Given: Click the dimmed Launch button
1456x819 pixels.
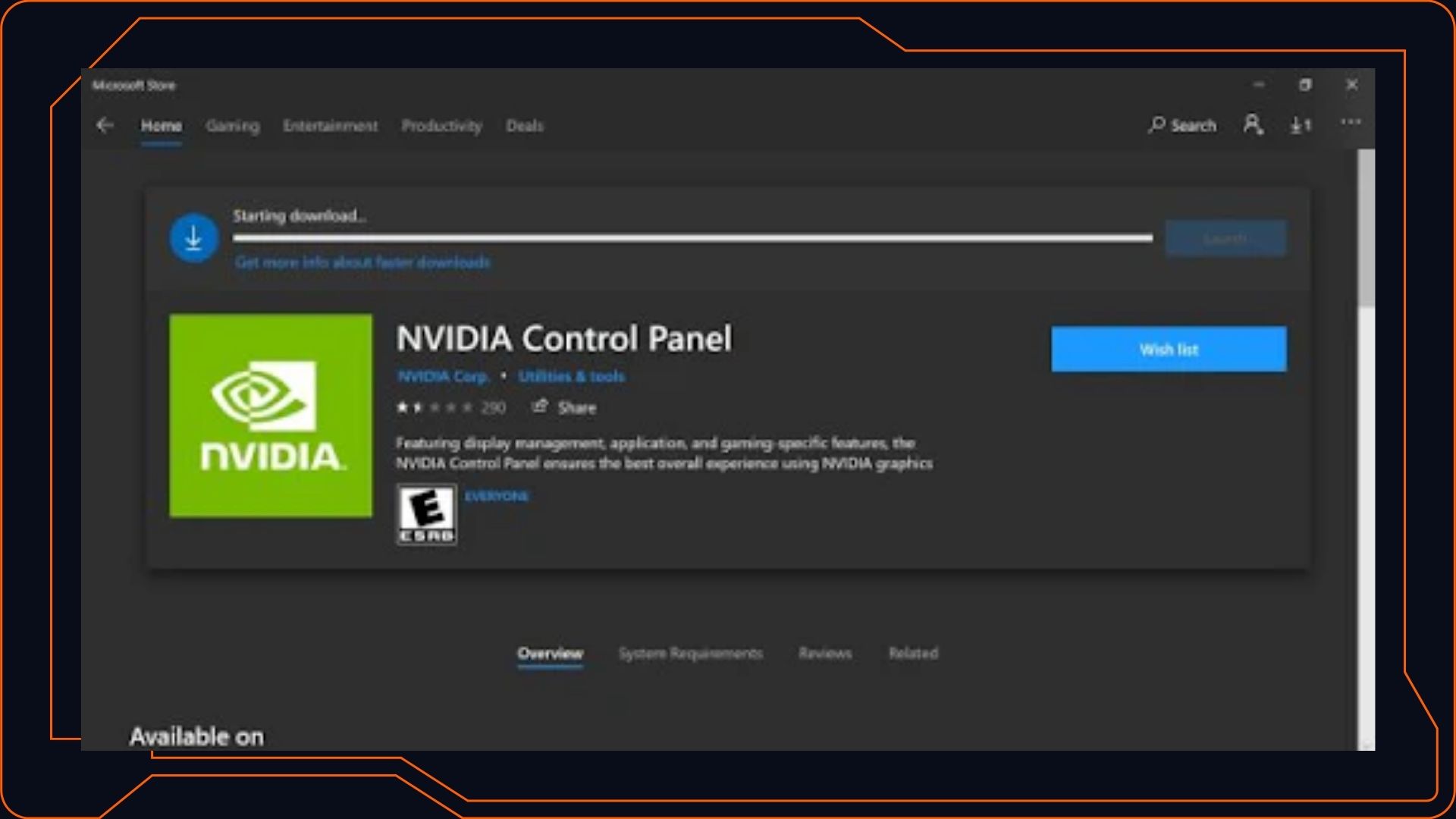Looking at the screenshot, I should pos(1225,239).
